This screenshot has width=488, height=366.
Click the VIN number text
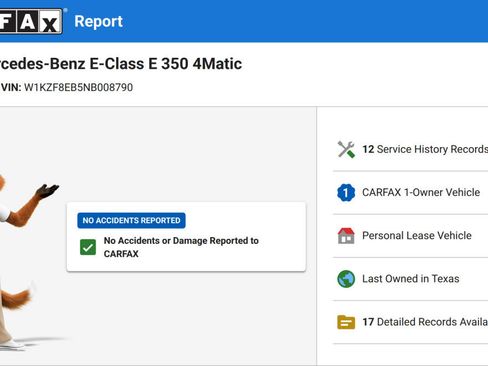(x=78, y=87)
